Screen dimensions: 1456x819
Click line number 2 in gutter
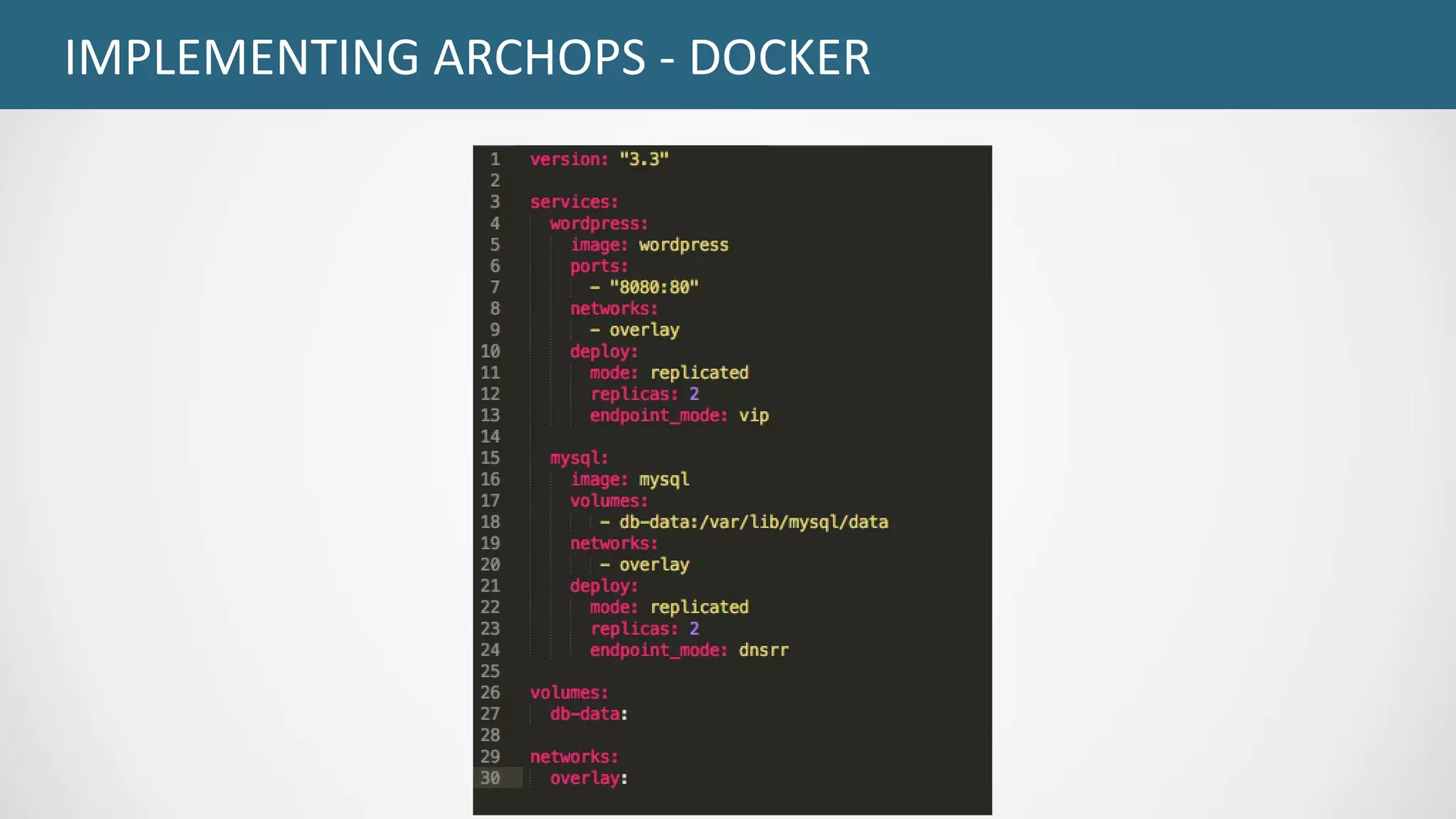tap(495, 181)
